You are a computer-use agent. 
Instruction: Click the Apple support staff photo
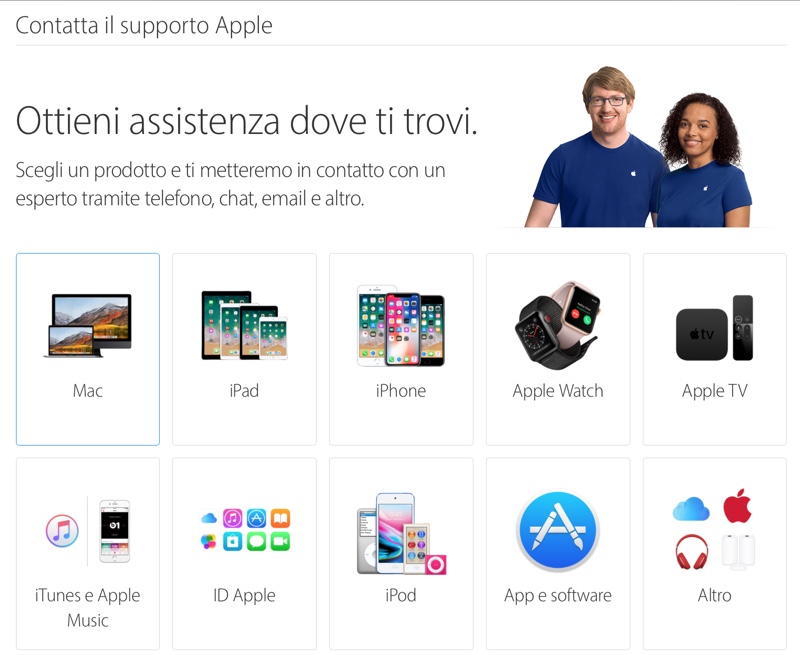tap(638, 147)
